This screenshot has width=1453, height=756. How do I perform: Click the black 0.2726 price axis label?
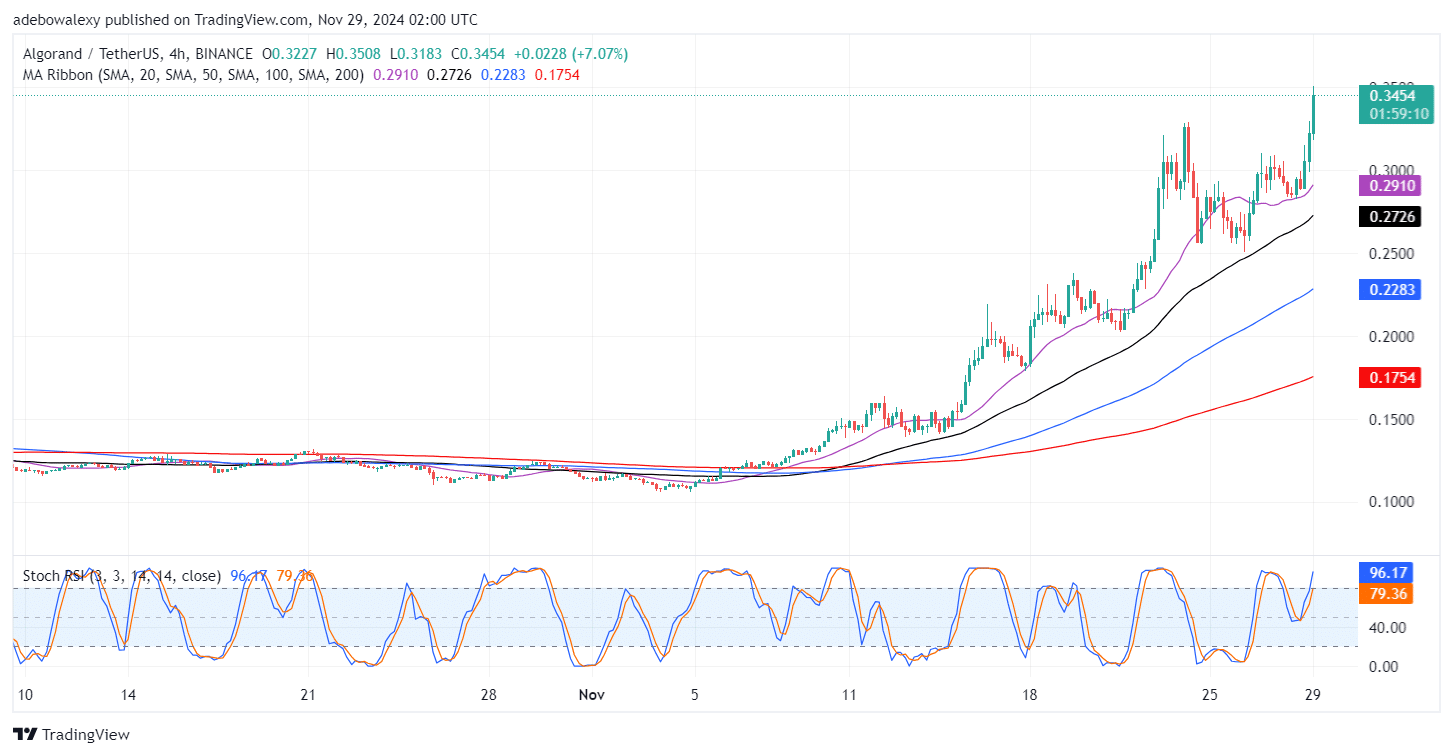click(x=1391, y=216)
